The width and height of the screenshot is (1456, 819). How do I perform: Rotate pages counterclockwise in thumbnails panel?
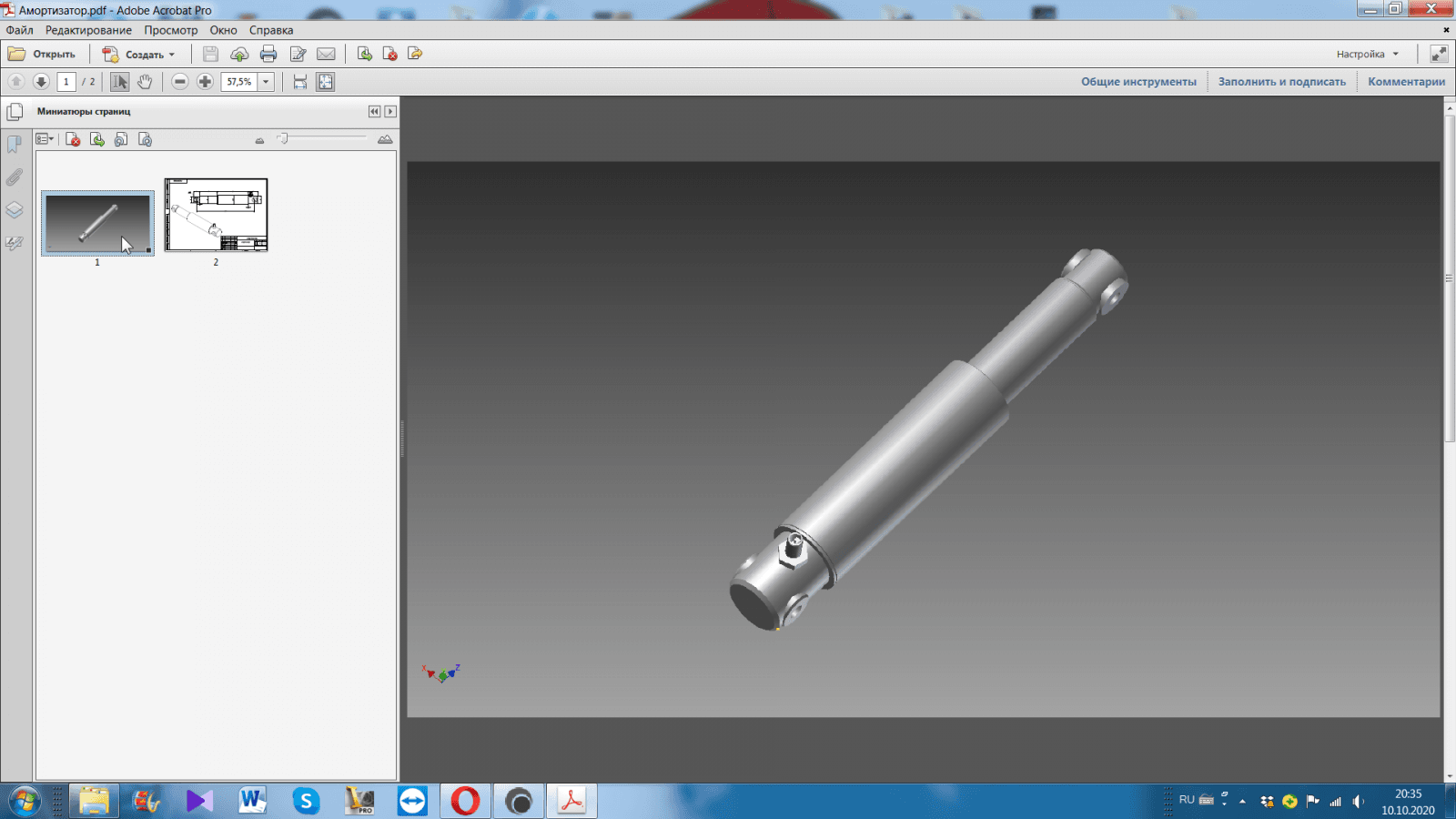120,139
